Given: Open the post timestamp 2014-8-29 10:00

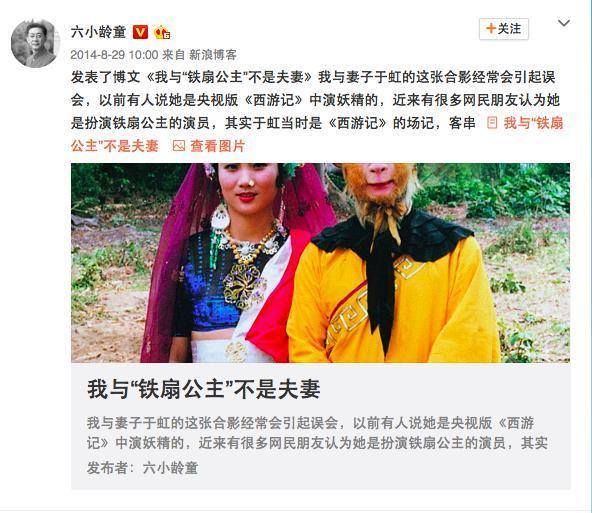Looking at the screenshot, I should [114, 55].
